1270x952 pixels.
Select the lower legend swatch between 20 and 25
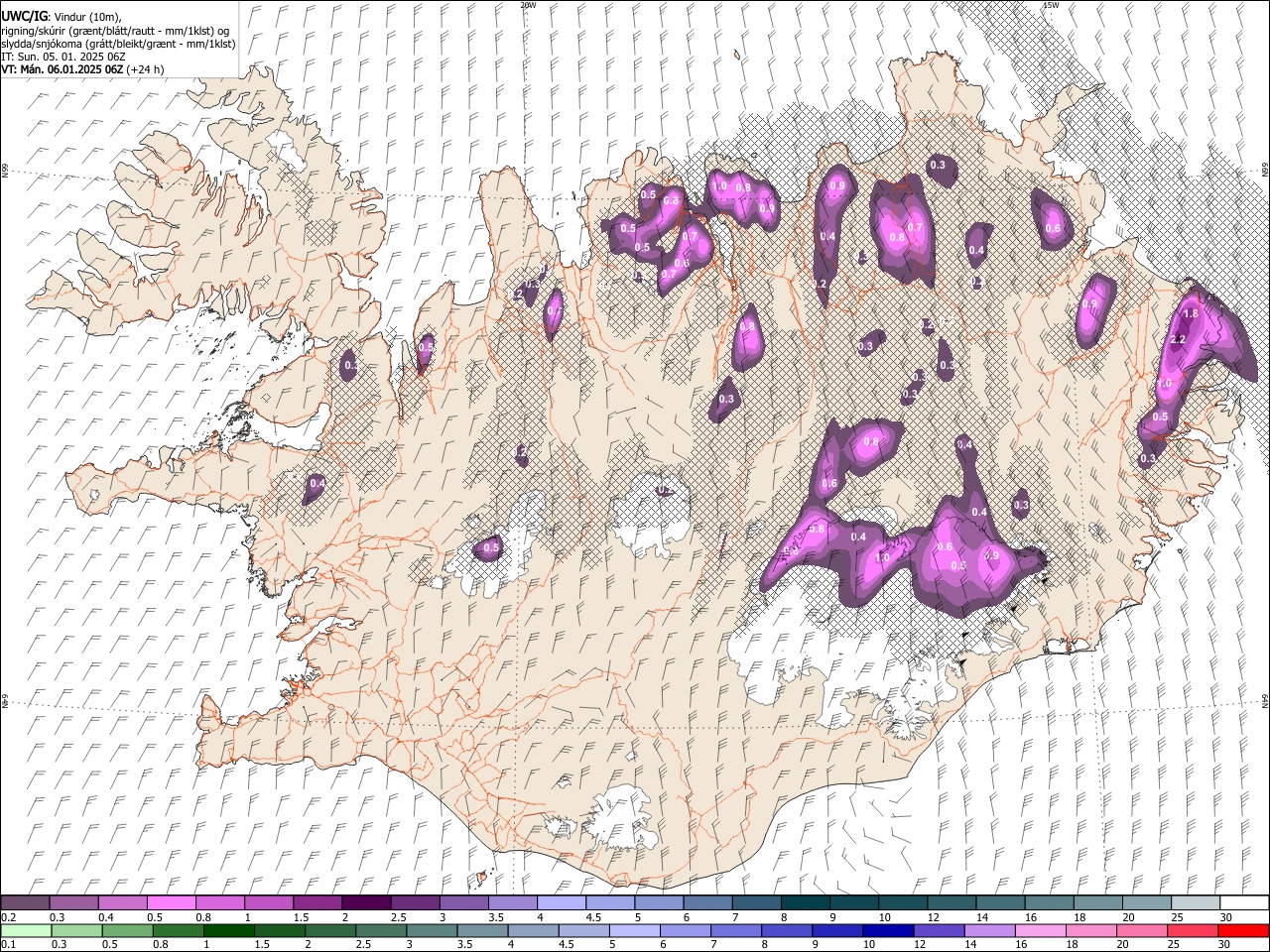(1141, 930)
